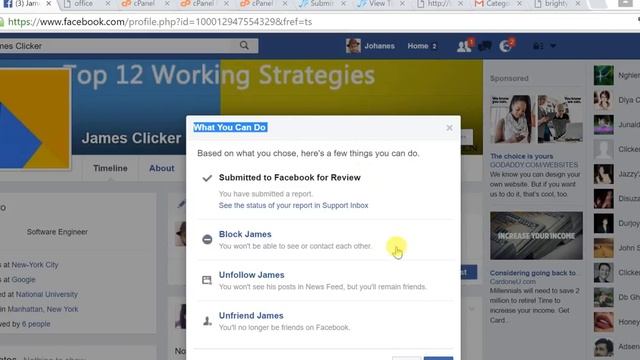Click James Clicker profile picture
This screenshot has height=360, width=640.
35,119
